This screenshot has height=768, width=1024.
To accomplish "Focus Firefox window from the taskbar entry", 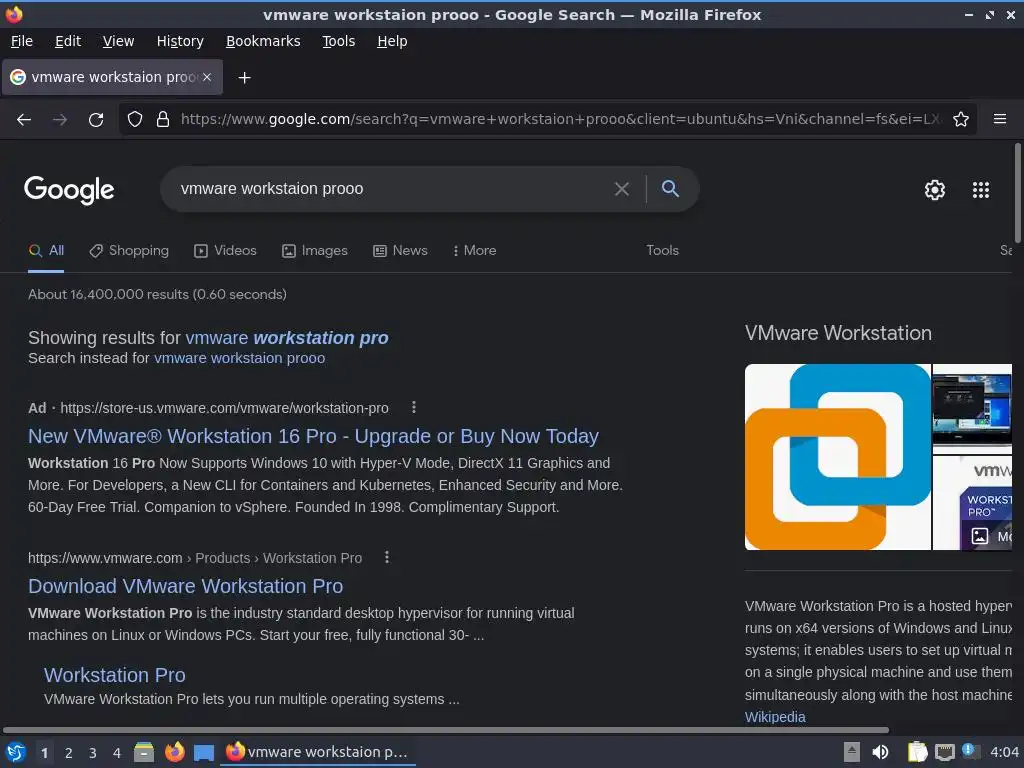I will click(x=319, y=752).
